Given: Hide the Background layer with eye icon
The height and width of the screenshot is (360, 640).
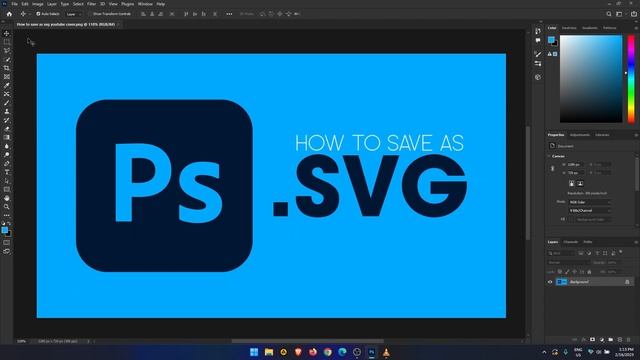Looking at the screenshot, I should pos(550,282).
